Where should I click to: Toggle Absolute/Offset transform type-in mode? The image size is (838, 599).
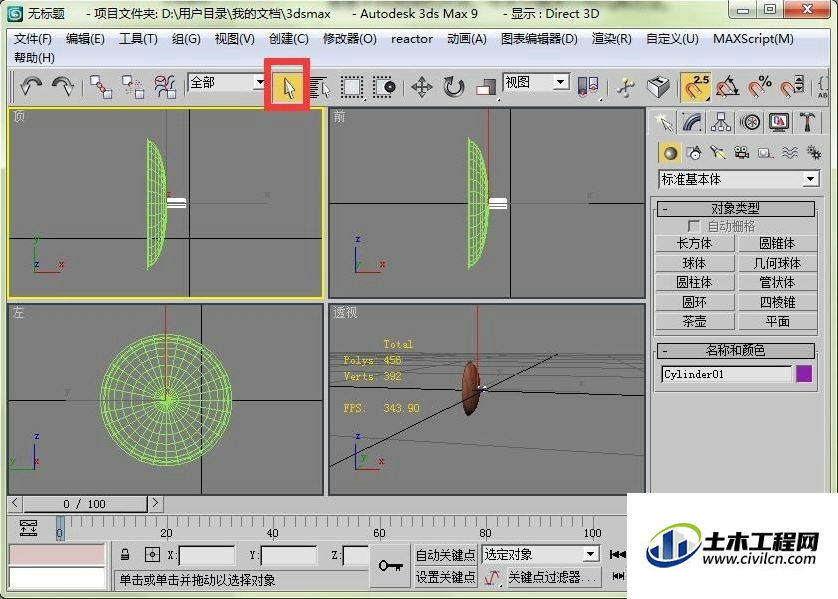tap(152, 555)
